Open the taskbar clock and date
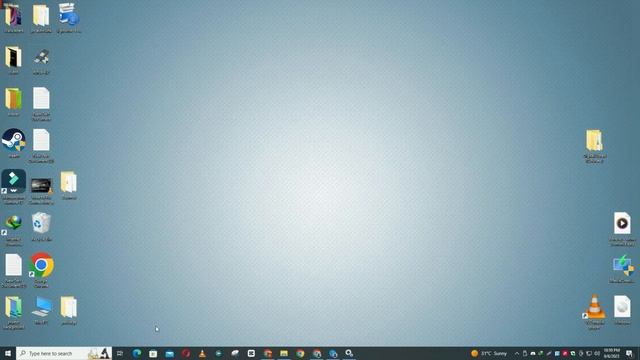The width and height of the screenshot is (640, 360). [x=611, y=353]
